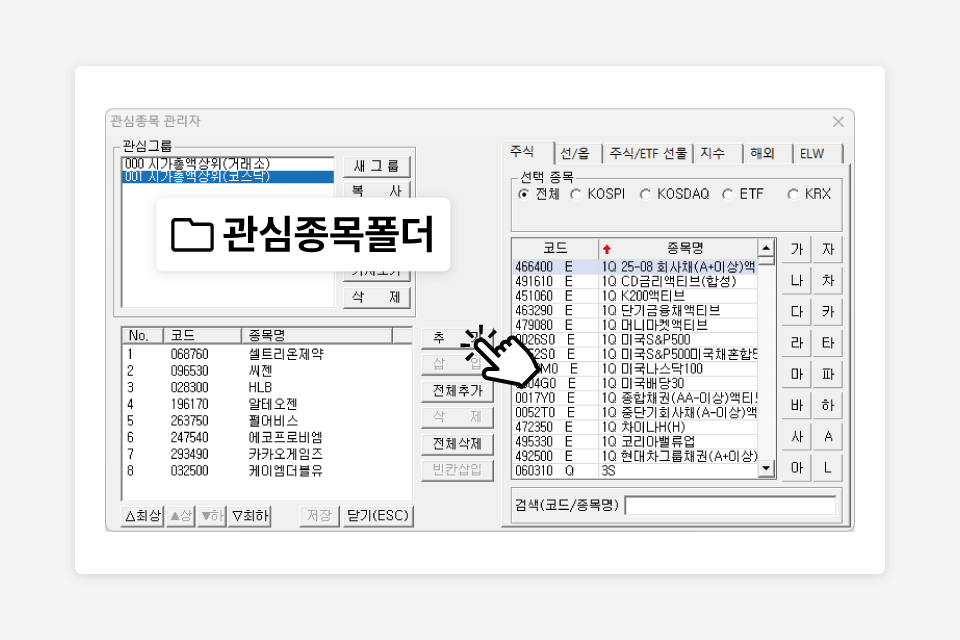
Task: Select the KOSPI radio button
Action: pyautogui.click(x=576, y=194)
